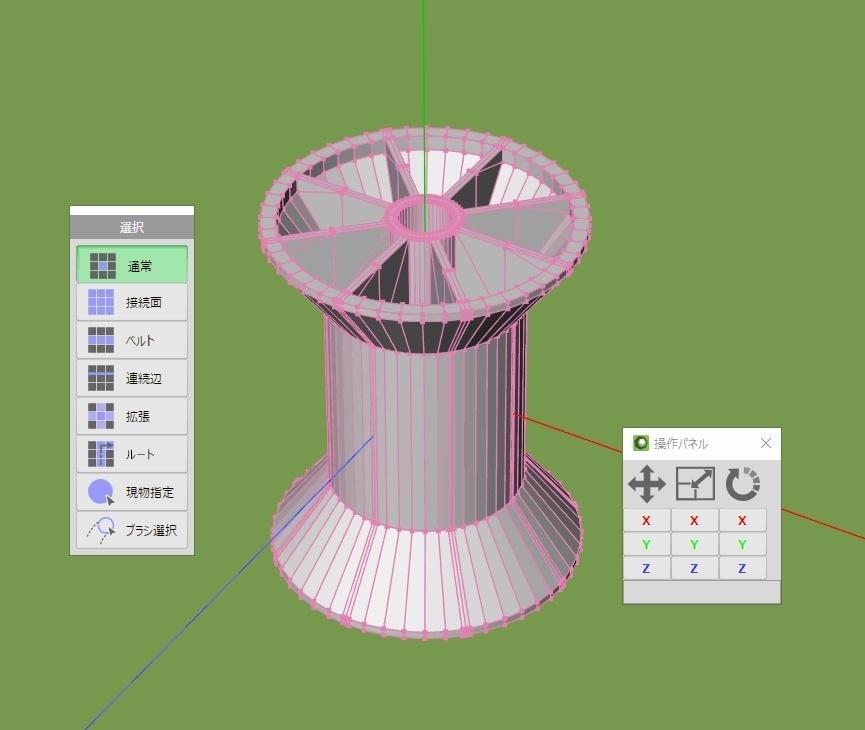
Task: Activate the ブラシ選択 brush selection tool
Action: pos(131,531)
